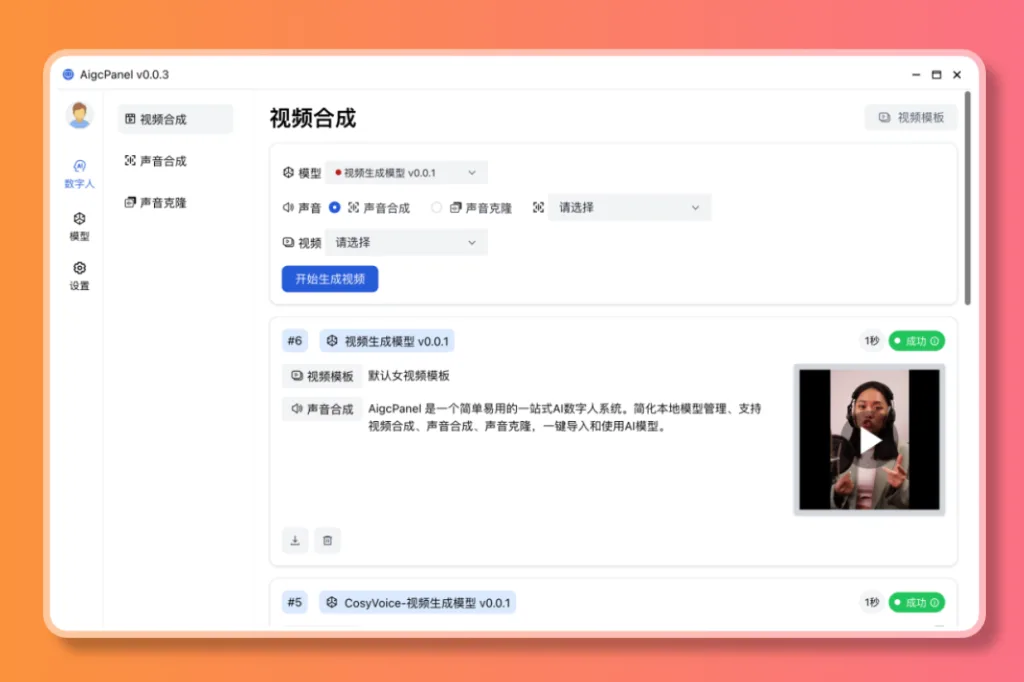Click the 成功 status badge on task #5
1024x682 pixels.
click(x=917, y=602)
